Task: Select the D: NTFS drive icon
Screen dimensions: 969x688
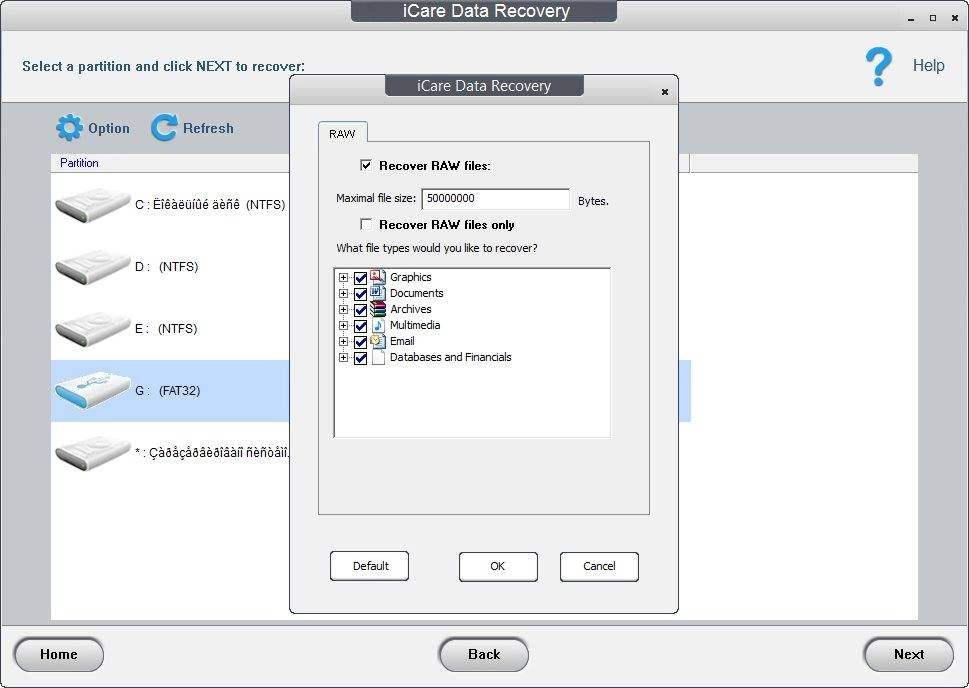Action: (x=93, y=266)
